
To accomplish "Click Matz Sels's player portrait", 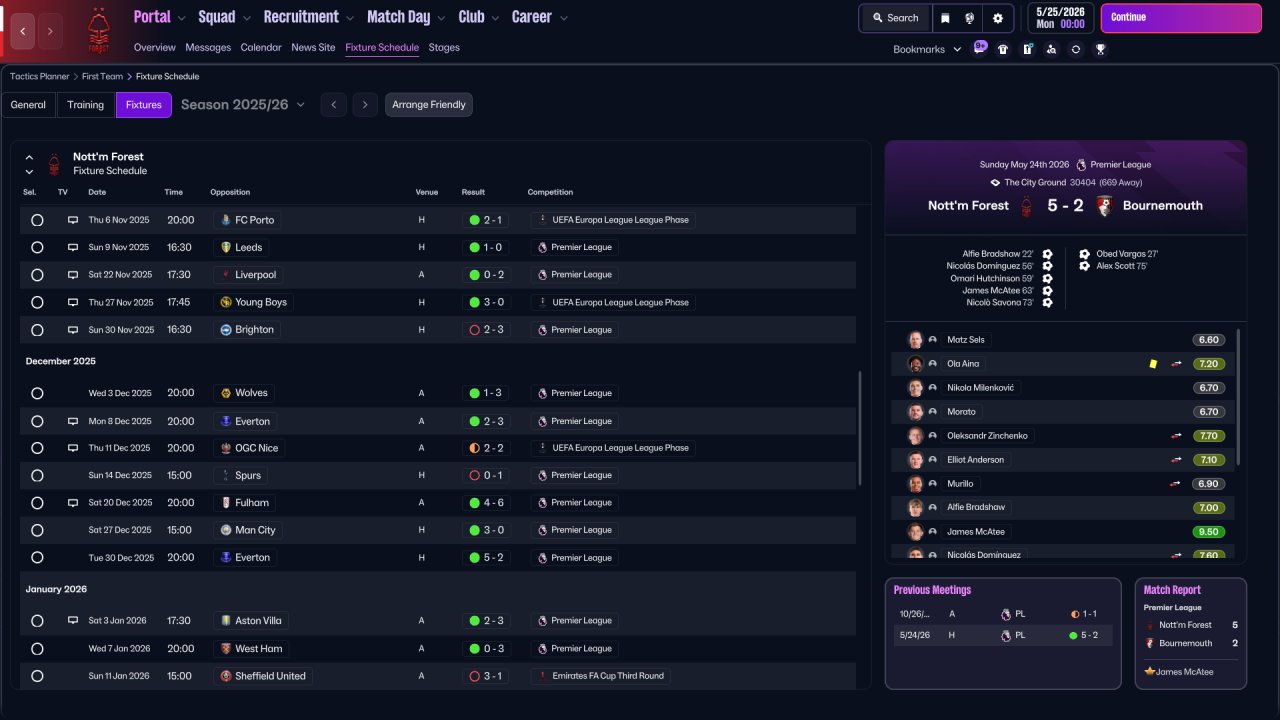I will click(x=914, y=340).
